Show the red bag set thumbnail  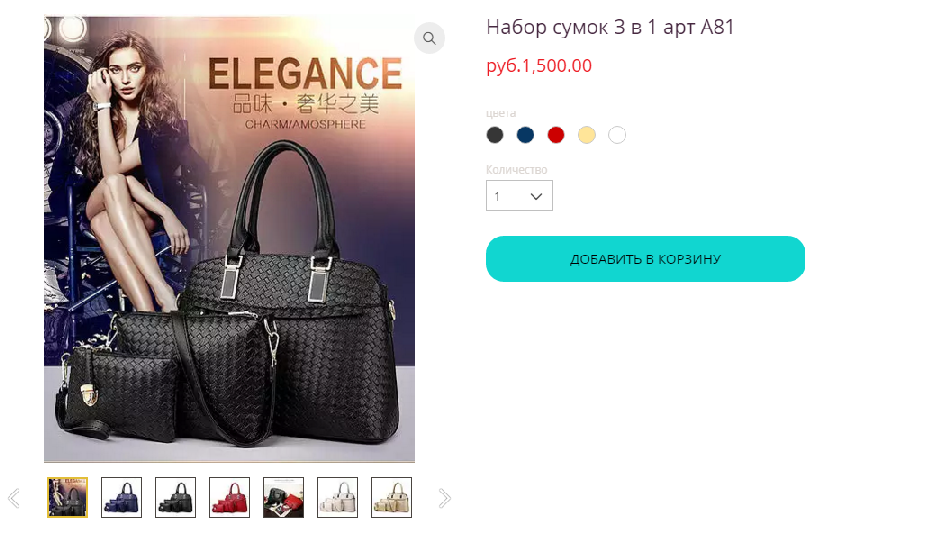(x=230, y=497)
